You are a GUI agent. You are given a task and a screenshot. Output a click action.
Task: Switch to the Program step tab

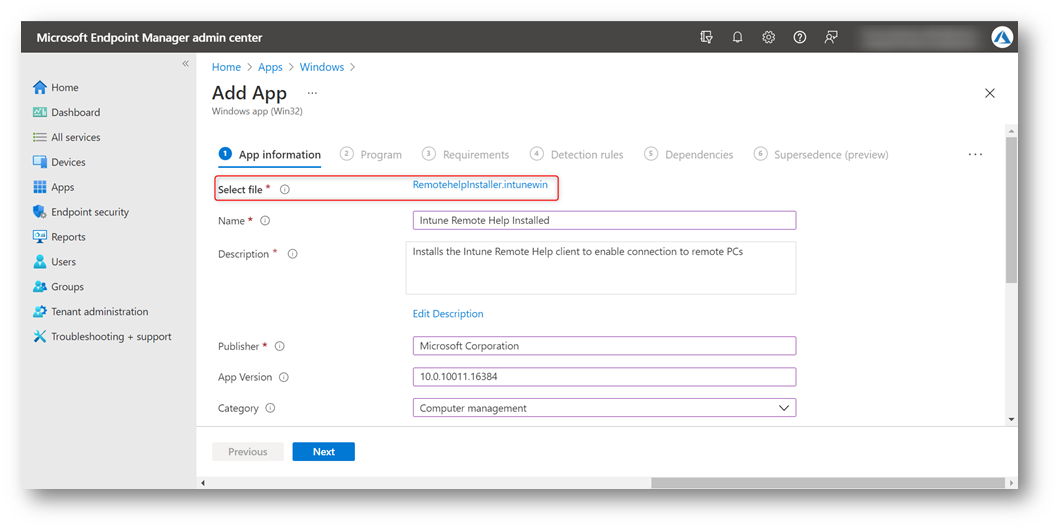click(370, 154)
